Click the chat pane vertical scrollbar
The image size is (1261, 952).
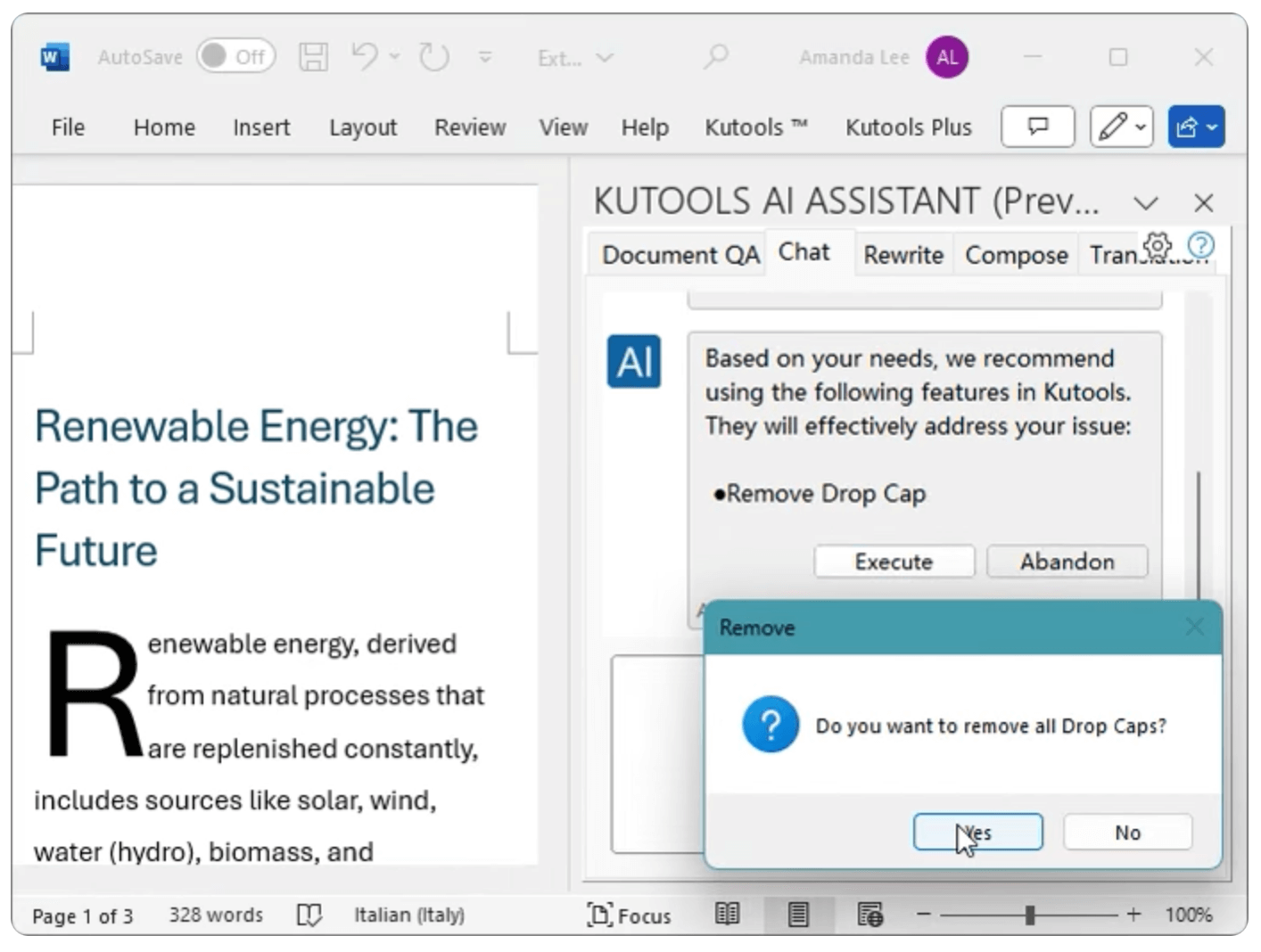[x=1199, y=535]
